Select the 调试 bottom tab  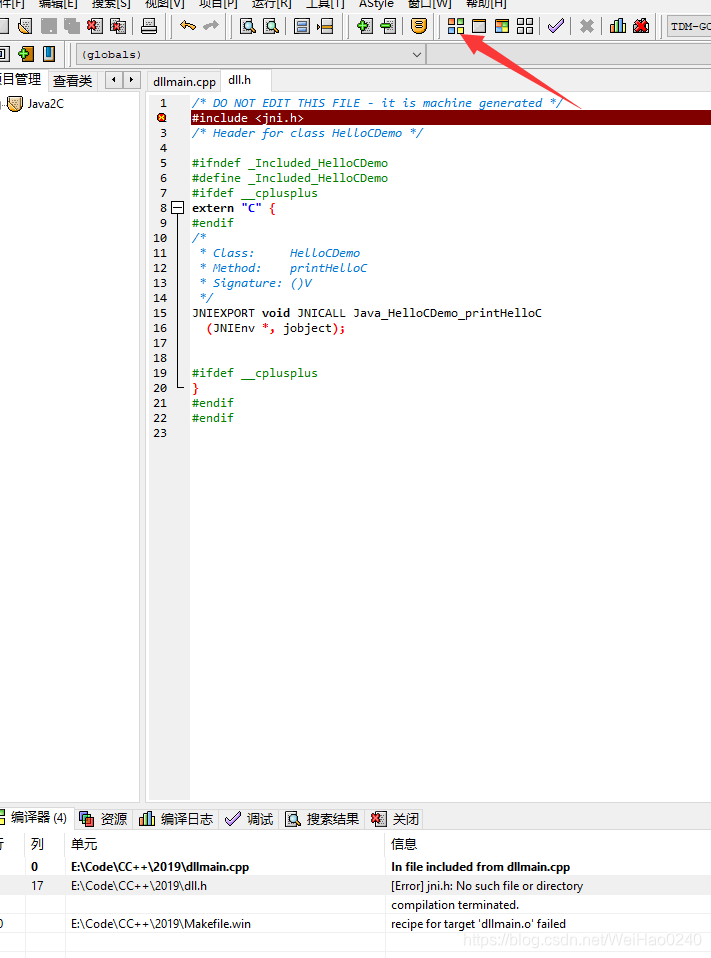pos(249,819)
